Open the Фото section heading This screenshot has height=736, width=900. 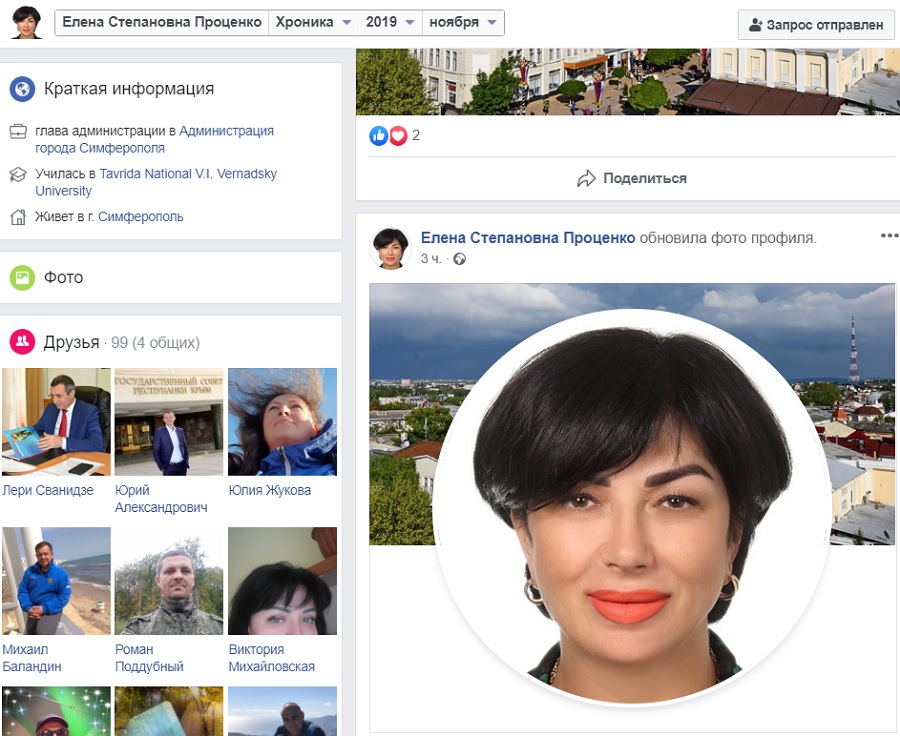click(64, 278)
